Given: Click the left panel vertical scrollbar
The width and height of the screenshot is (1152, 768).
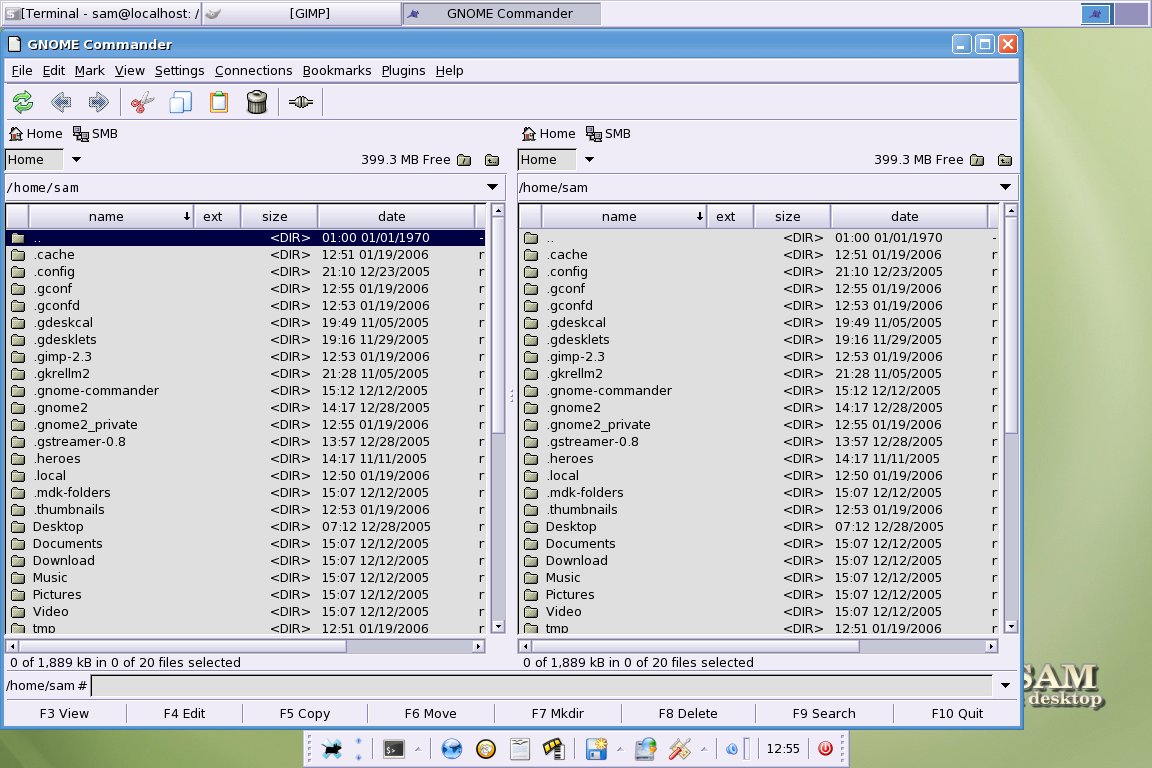Looking at the screenshot, I should point(498,419).
